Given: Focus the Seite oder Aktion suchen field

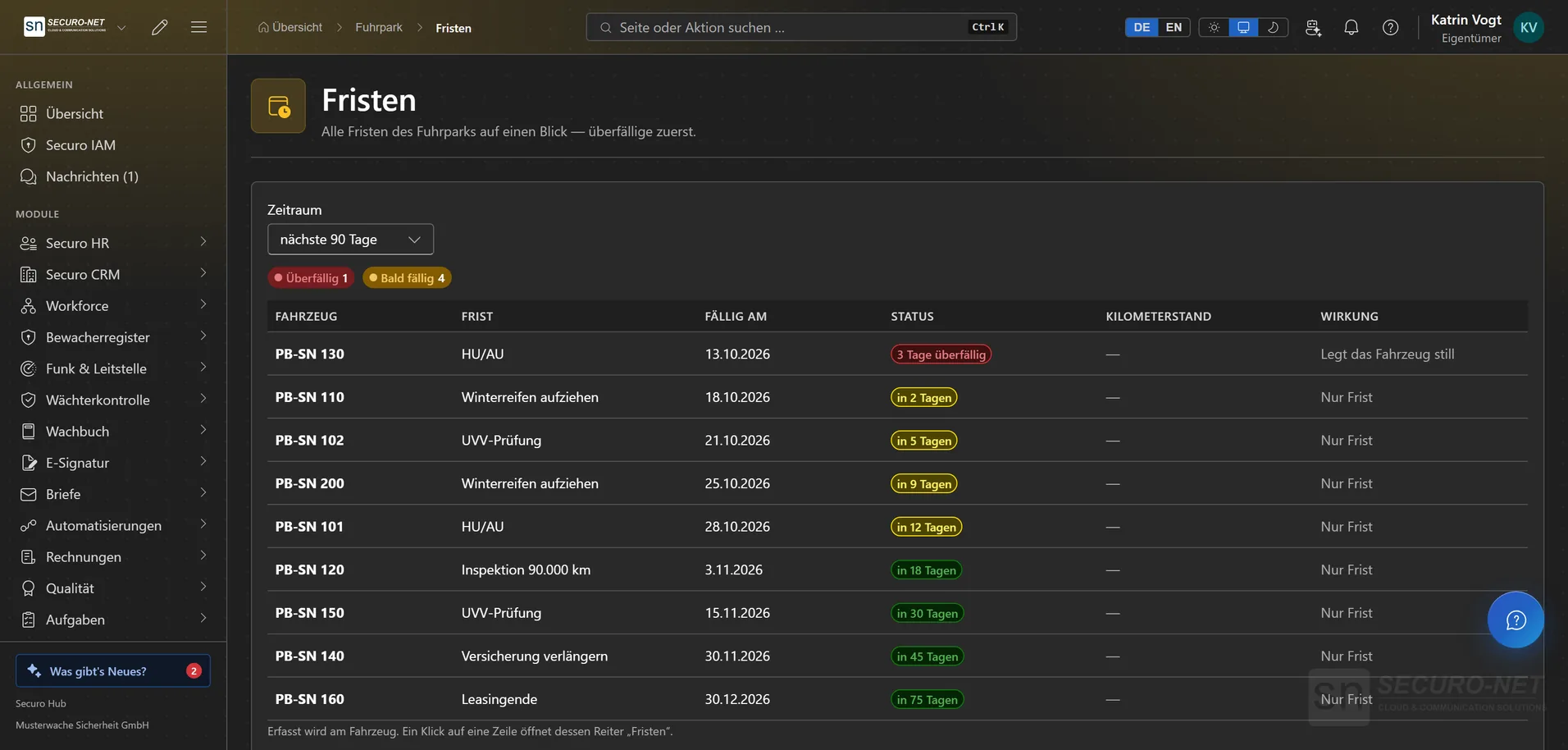Looking at the screenshot, I should [x=801, y=27].
